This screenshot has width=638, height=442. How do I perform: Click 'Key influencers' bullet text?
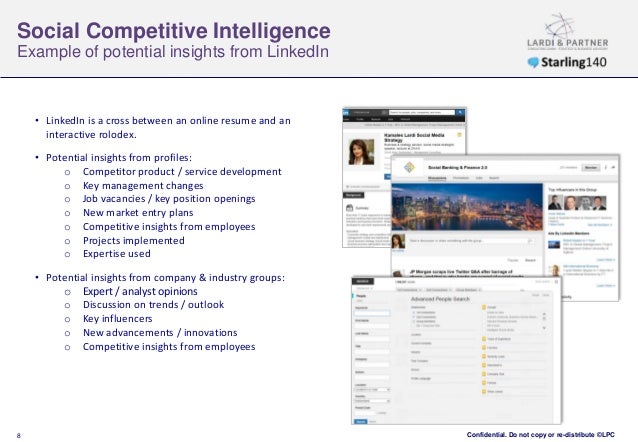click(118, 319)
